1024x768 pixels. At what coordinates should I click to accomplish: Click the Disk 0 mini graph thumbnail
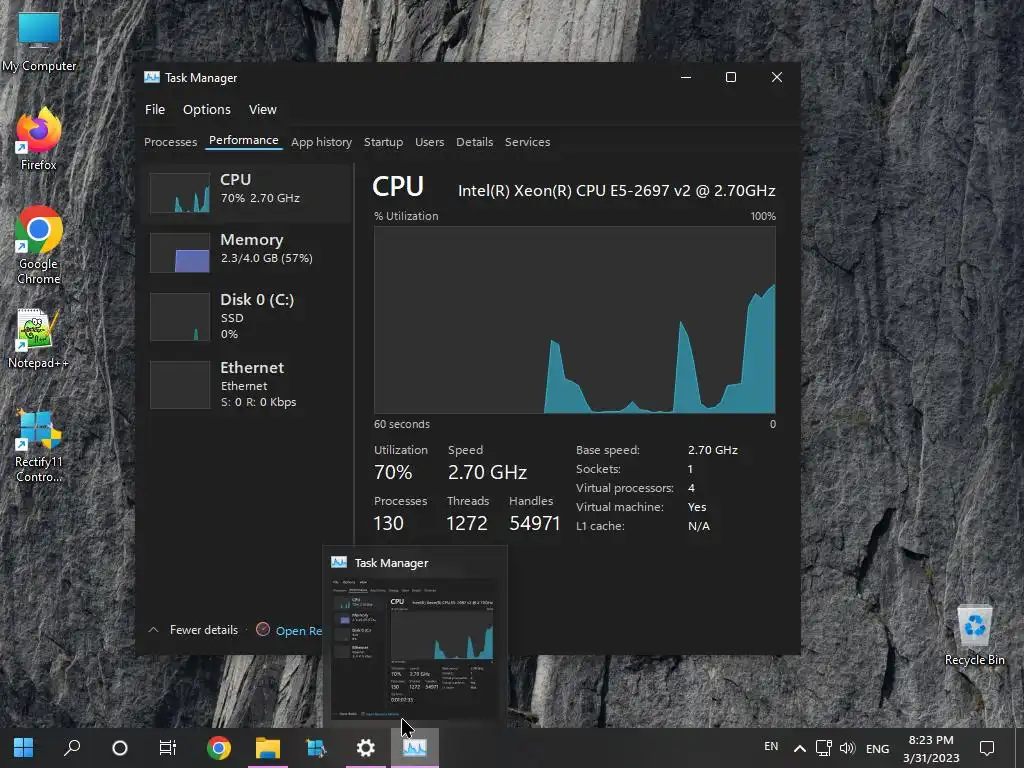[x=180, y=317]
